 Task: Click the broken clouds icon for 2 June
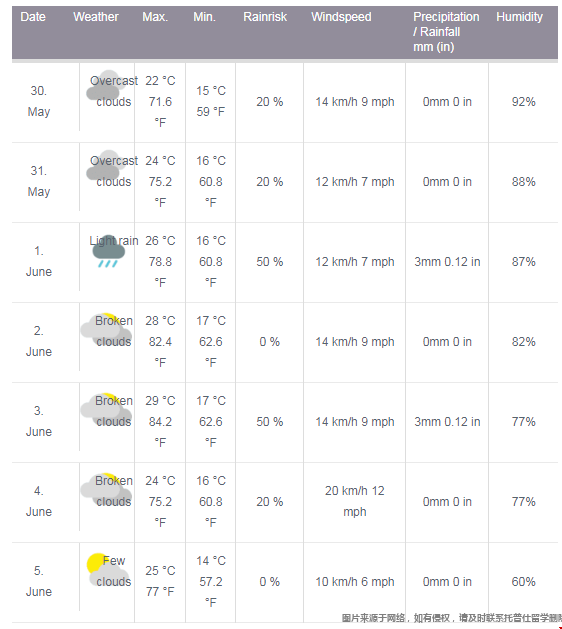[106, 327]
